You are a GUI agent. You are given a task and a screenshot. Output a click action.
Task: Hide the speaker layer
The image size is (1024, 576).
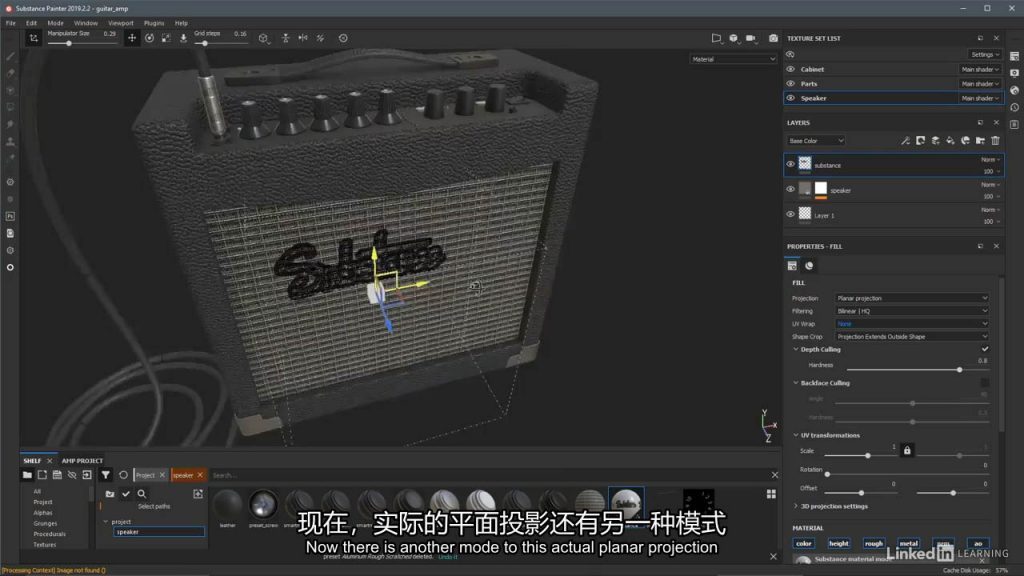pyautogui.click(x=790, y=189)
